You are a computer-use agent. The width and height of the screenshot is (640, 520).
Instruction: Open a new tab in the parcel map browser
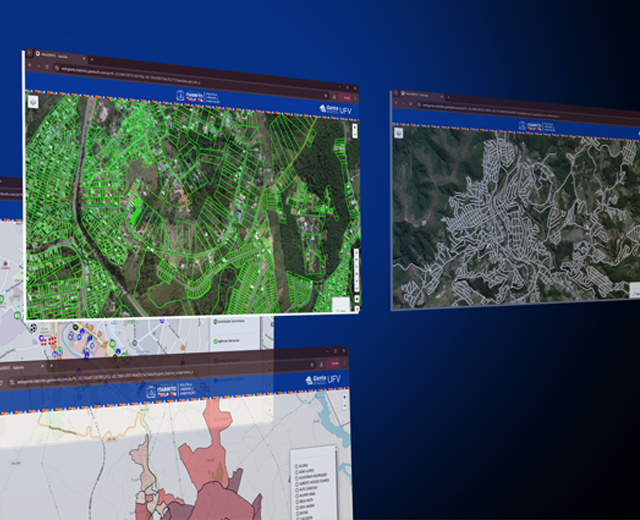pos(88,59)
